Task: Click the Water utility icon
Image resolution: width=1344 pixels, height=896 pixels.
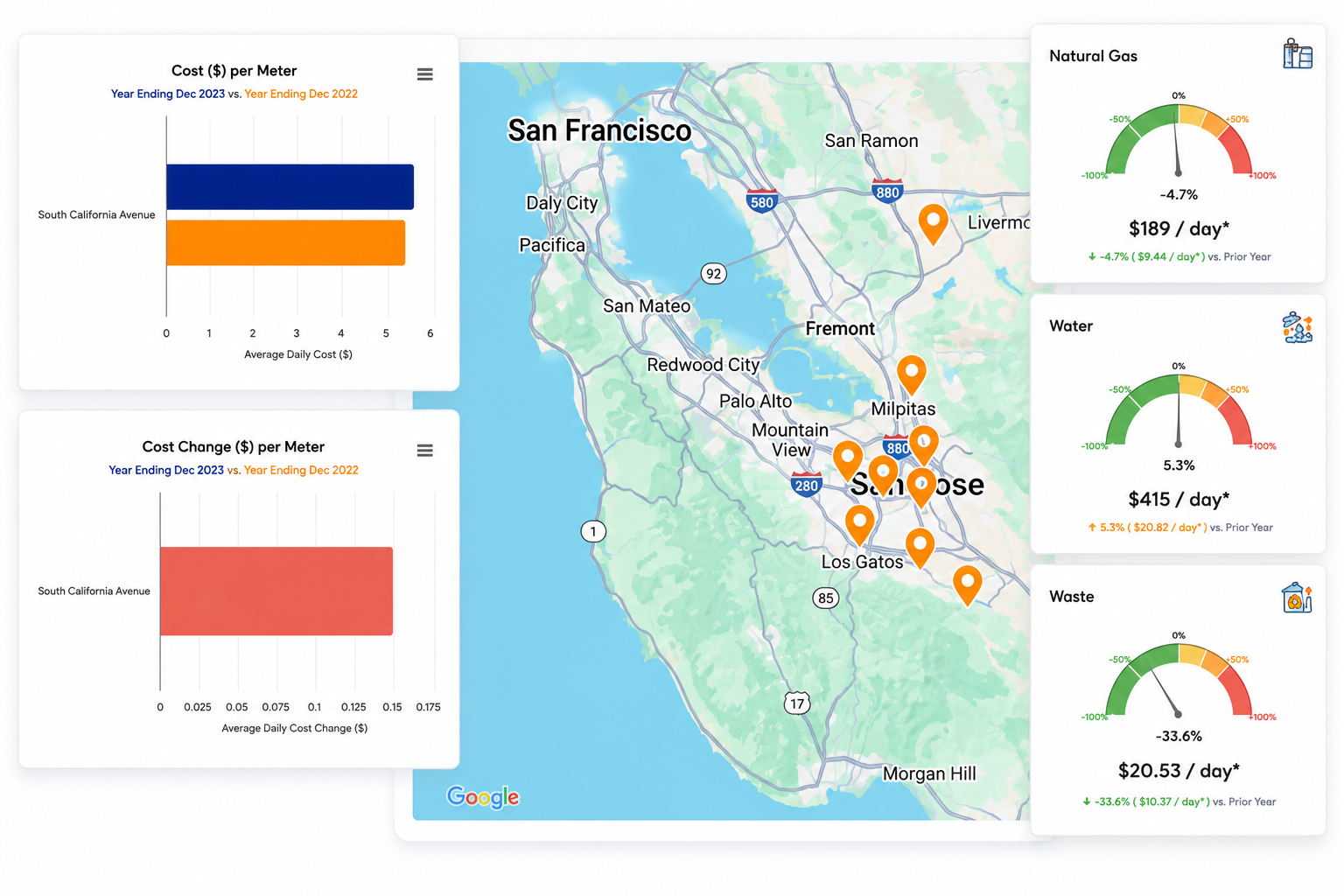Action: pyautogui.click(x=1297, y=327)
